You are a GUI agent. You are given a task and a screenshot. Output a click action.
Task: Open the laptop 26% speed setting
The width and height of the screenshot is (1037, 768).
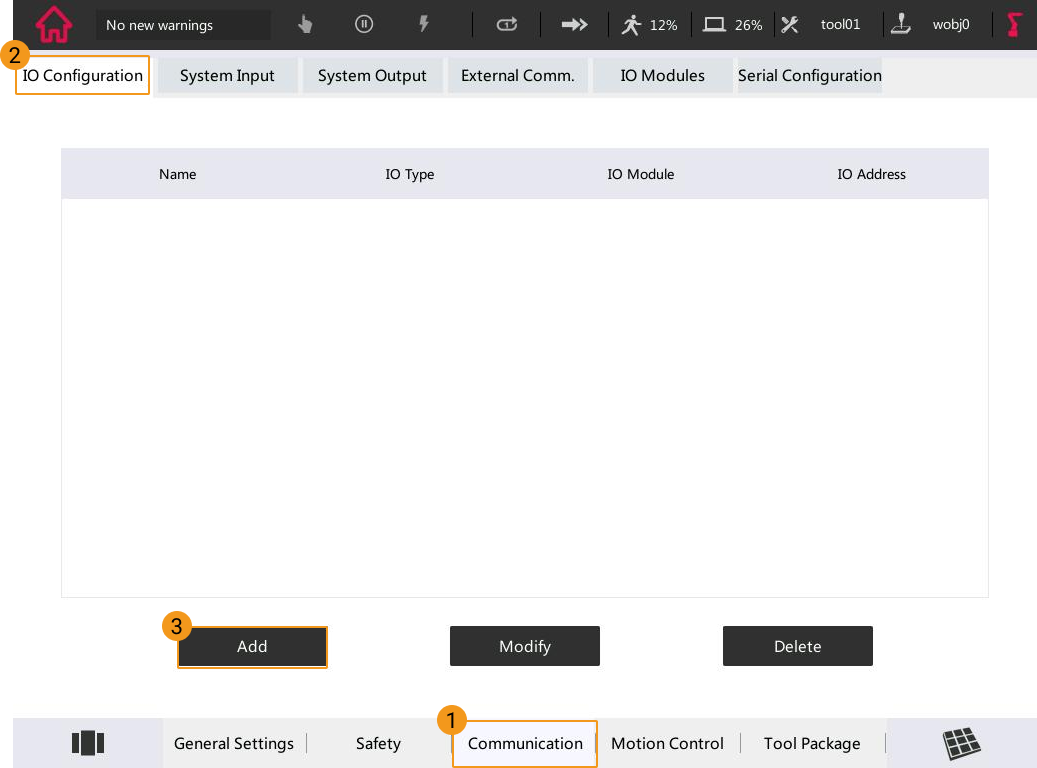733,25
